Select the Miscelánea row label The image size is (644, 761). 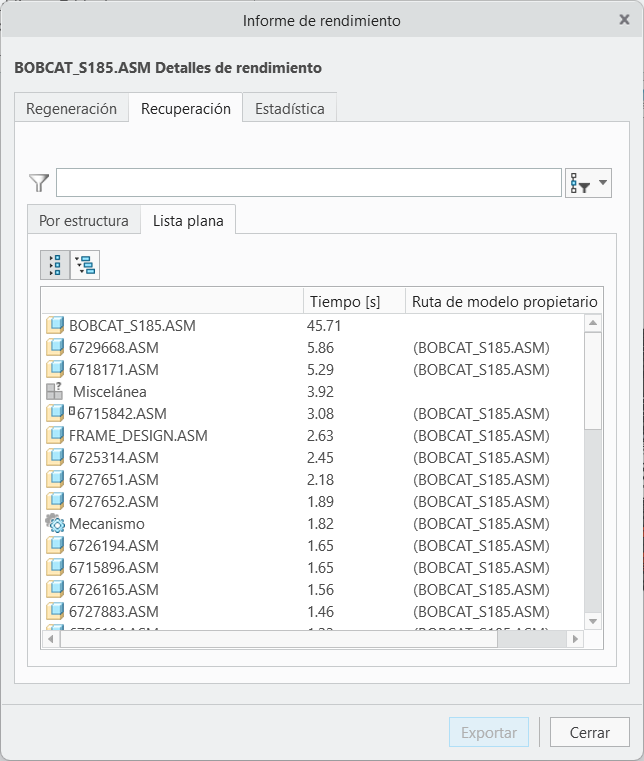click(x=110, y=392)
